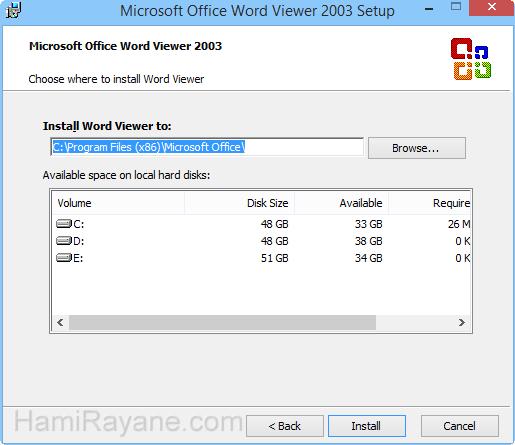Screen dimensions: 515x445
Task: Click the Required column header
Action: coord(429,203)
